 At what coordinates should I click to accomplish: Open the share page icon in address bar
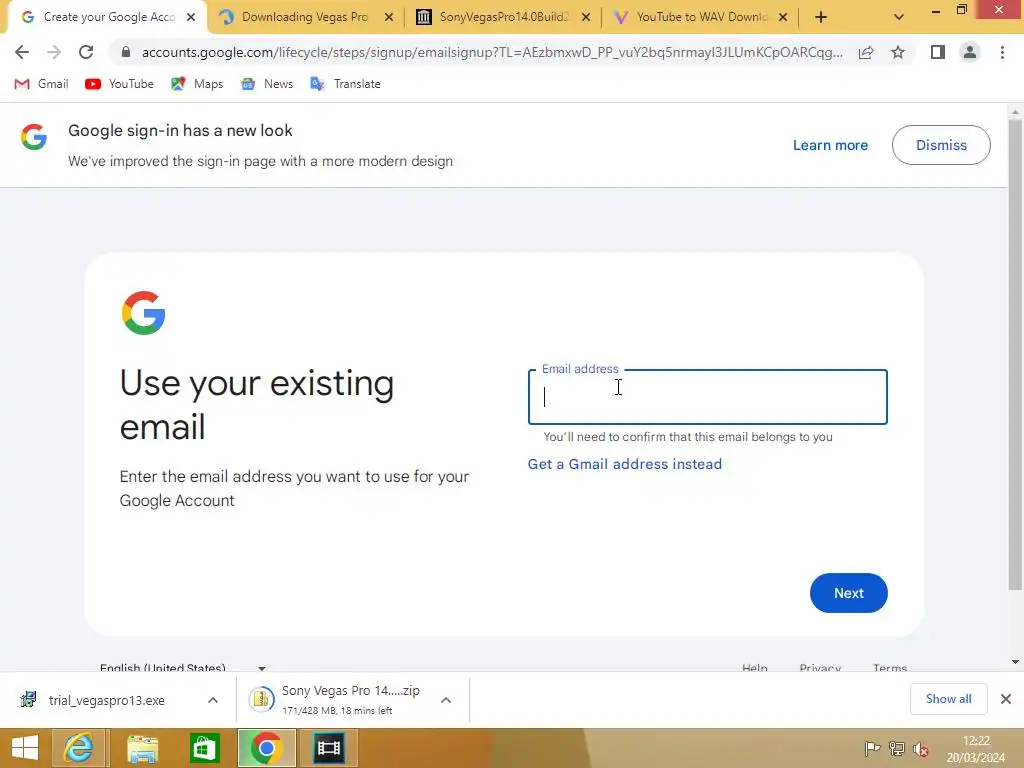pos(866,52)
